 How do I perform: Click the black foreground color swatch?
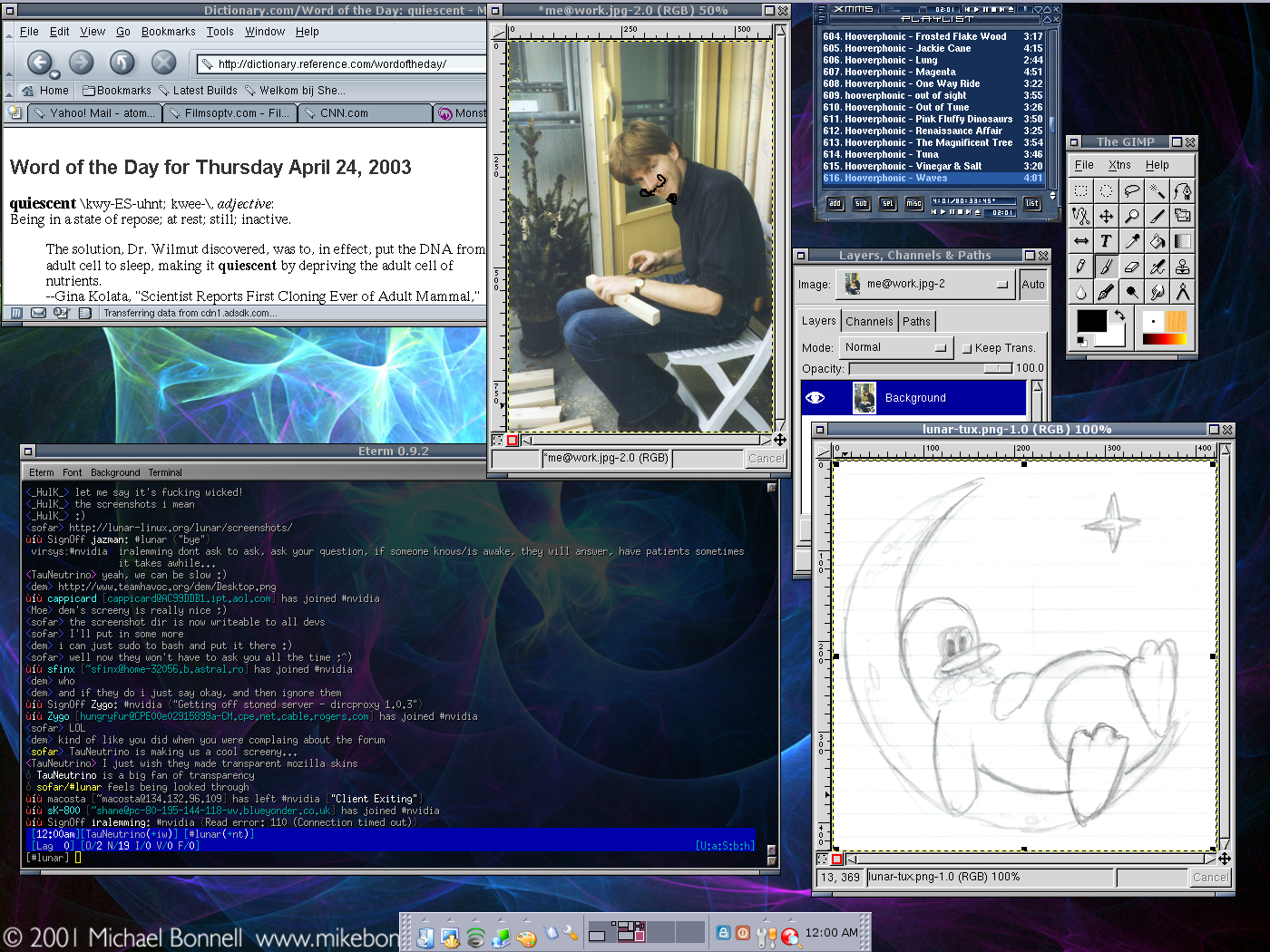tap(1091, 321)
